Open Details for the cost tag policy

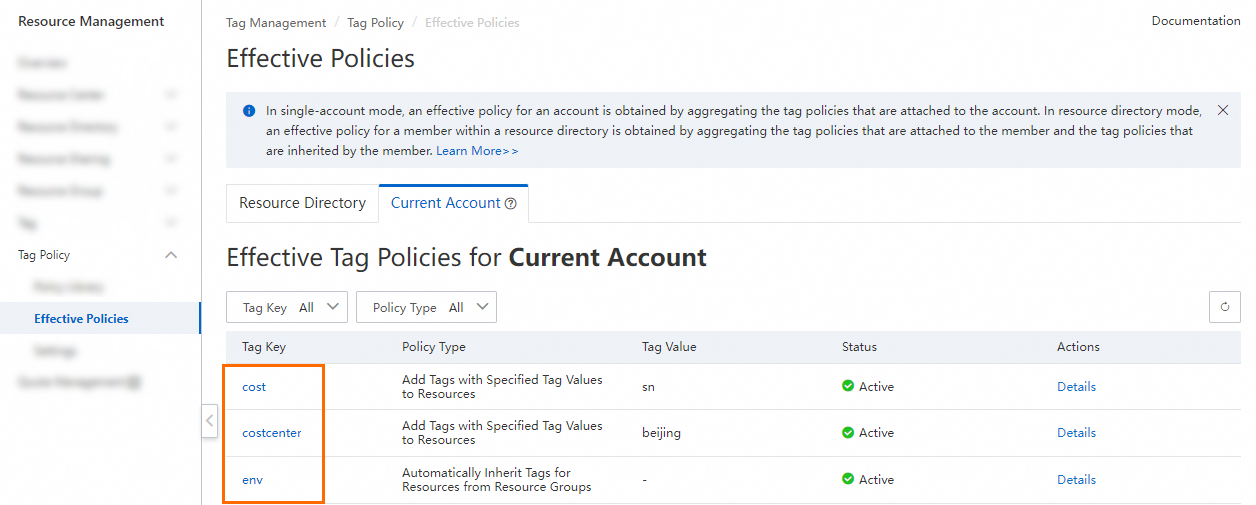[x=1076, y=387]
